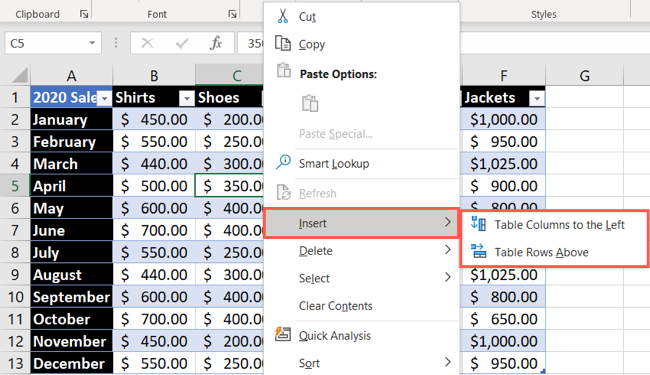Choose Table Rows Above
The height and width of the screenshot is (375, 650).
pos(554,252)
